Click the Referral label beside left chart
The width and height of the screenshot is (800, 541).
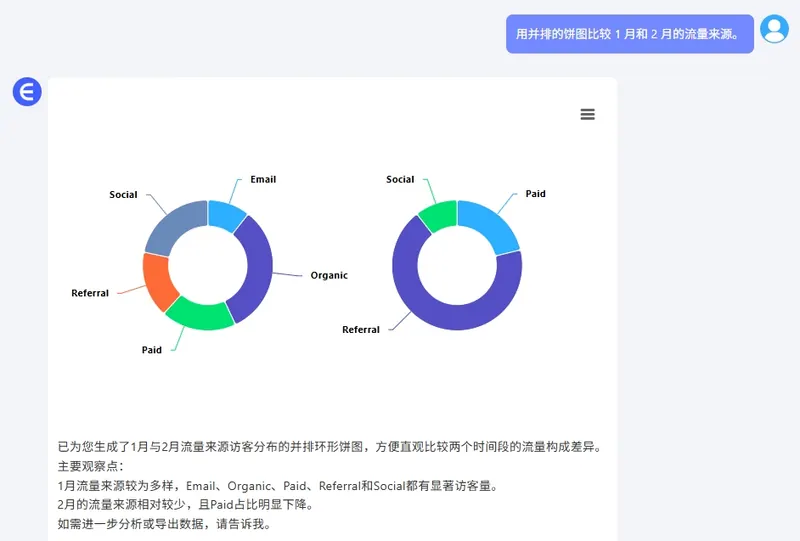(90, 293)
